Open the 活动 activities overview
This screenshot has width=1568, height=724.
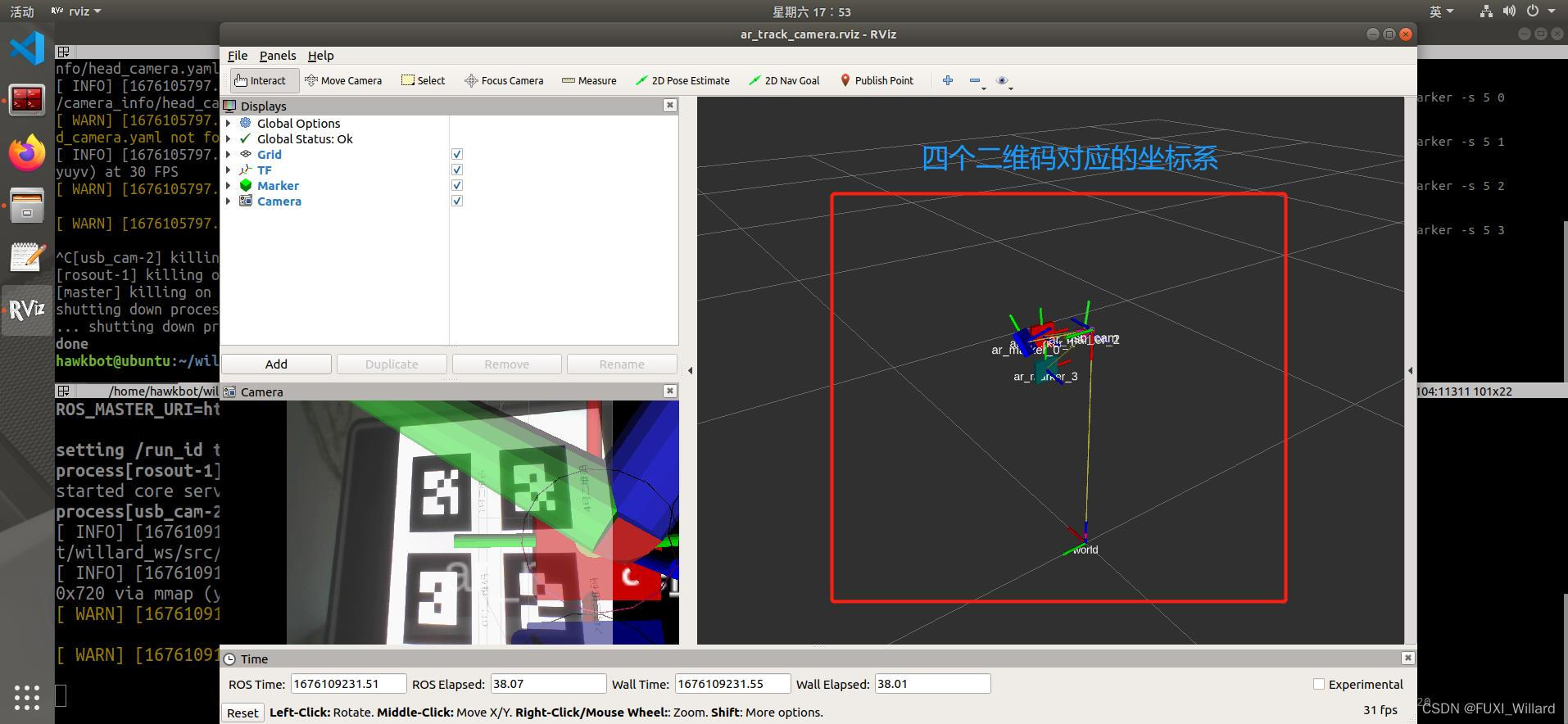(22, 11)
